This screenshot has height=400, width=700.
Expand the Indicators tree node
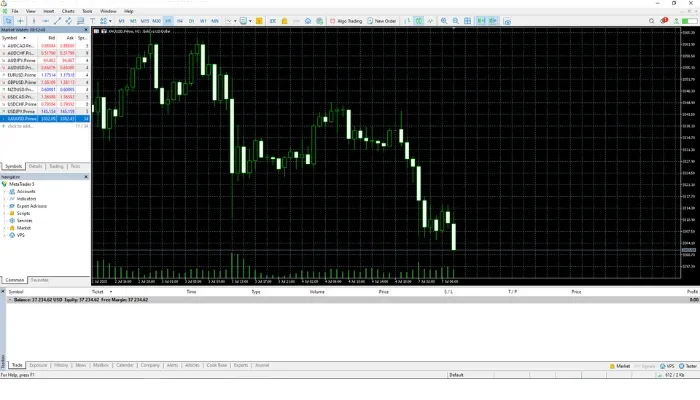point(5,198)
